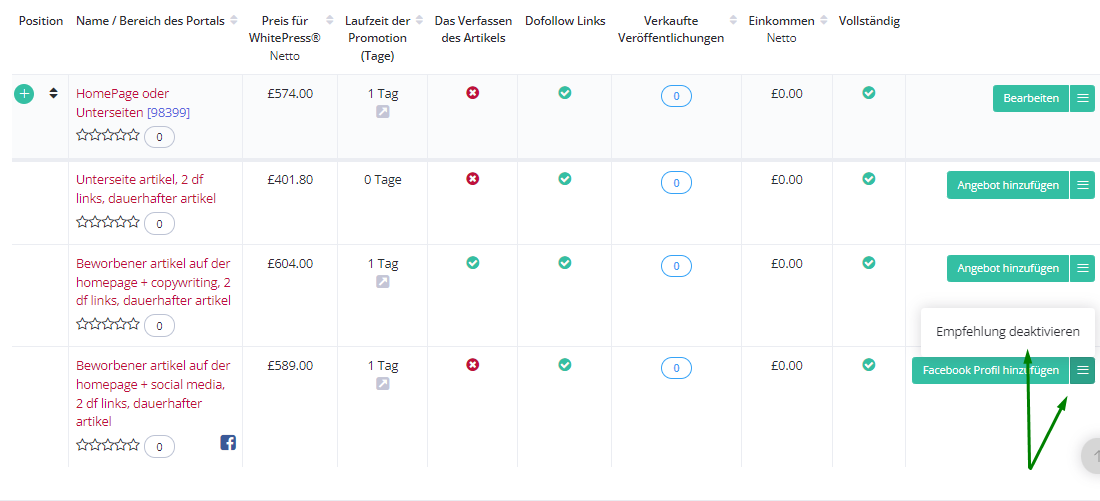The height and width of the screenshot is (501, 1100).
Task: Click green check under Das Verfassen, £604.00 row
Action: [x=473, y=262]
